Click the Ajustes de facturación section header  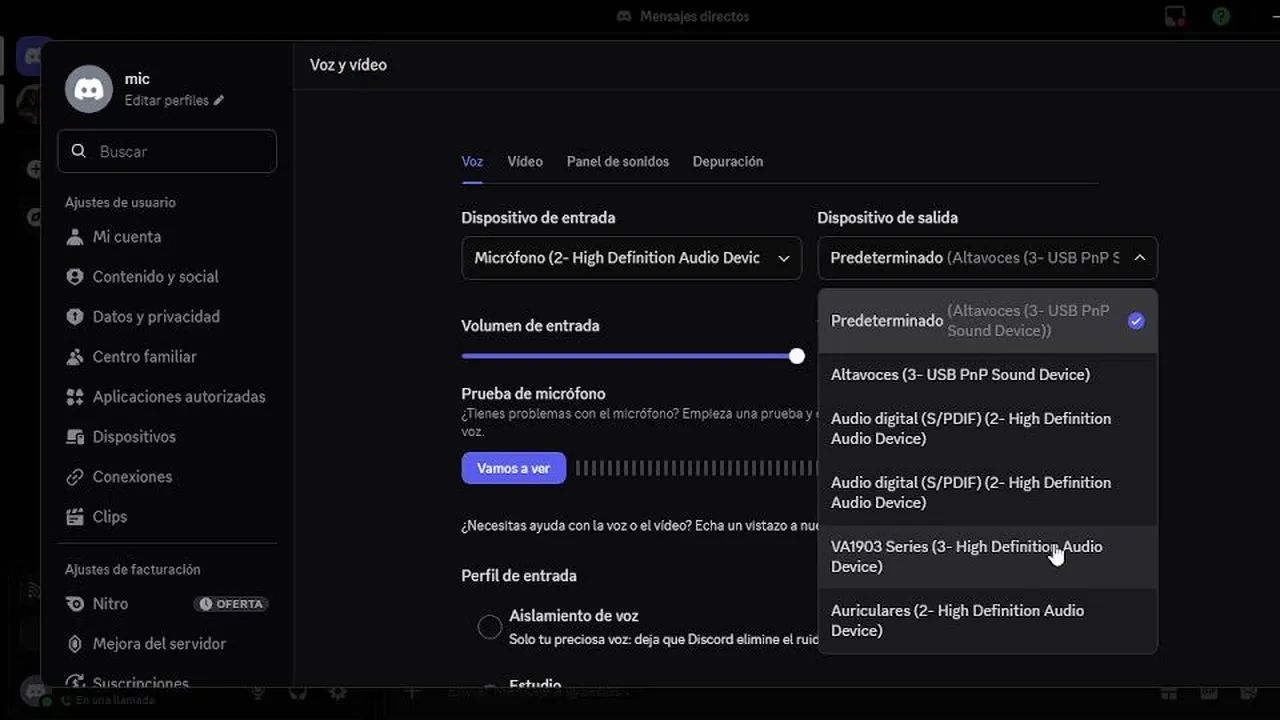[x=133, y=570]
